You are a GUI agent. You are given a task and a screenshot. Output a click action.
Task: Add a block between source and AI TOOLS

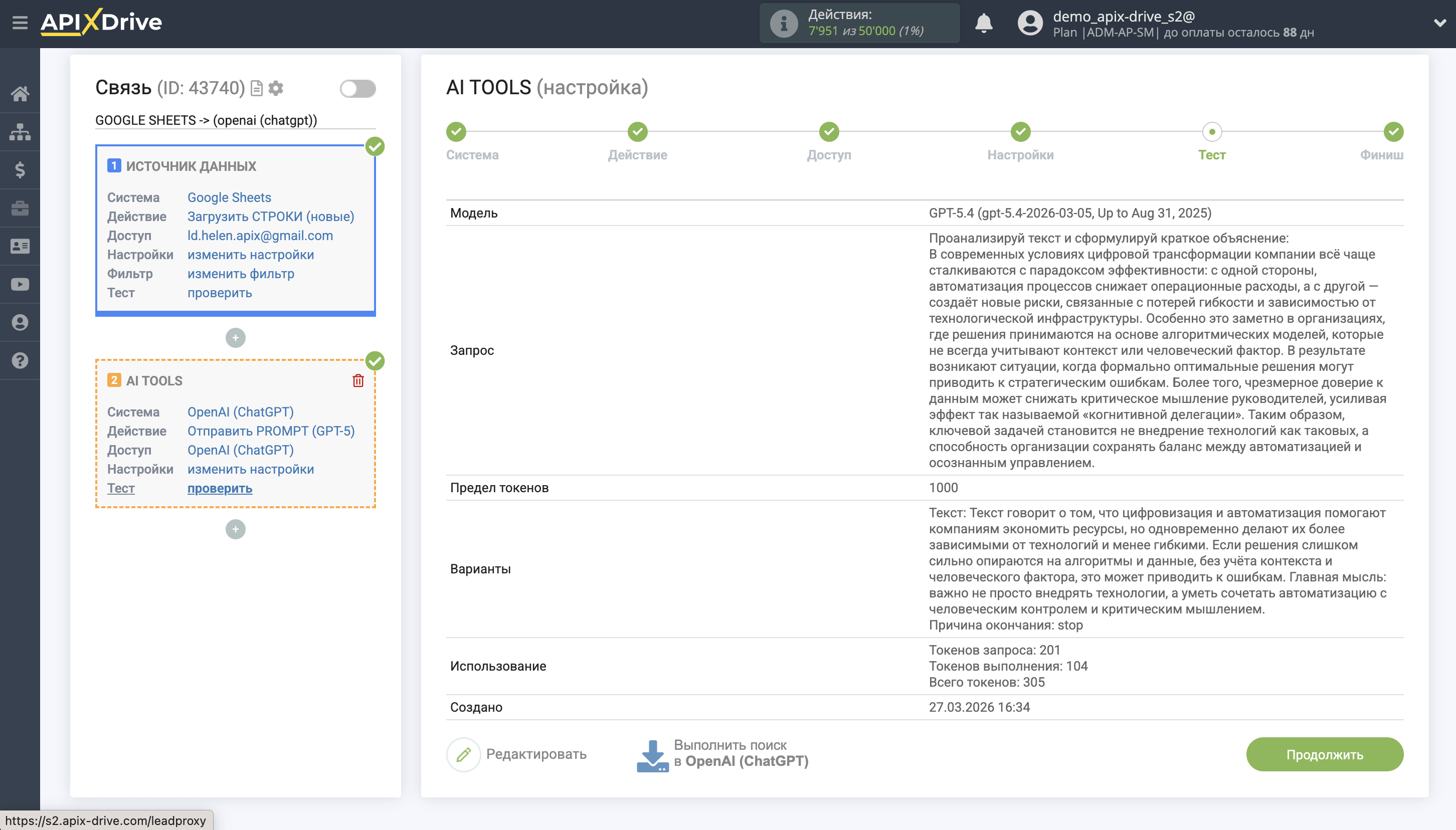pyautogui.click(x=236, y=337)
